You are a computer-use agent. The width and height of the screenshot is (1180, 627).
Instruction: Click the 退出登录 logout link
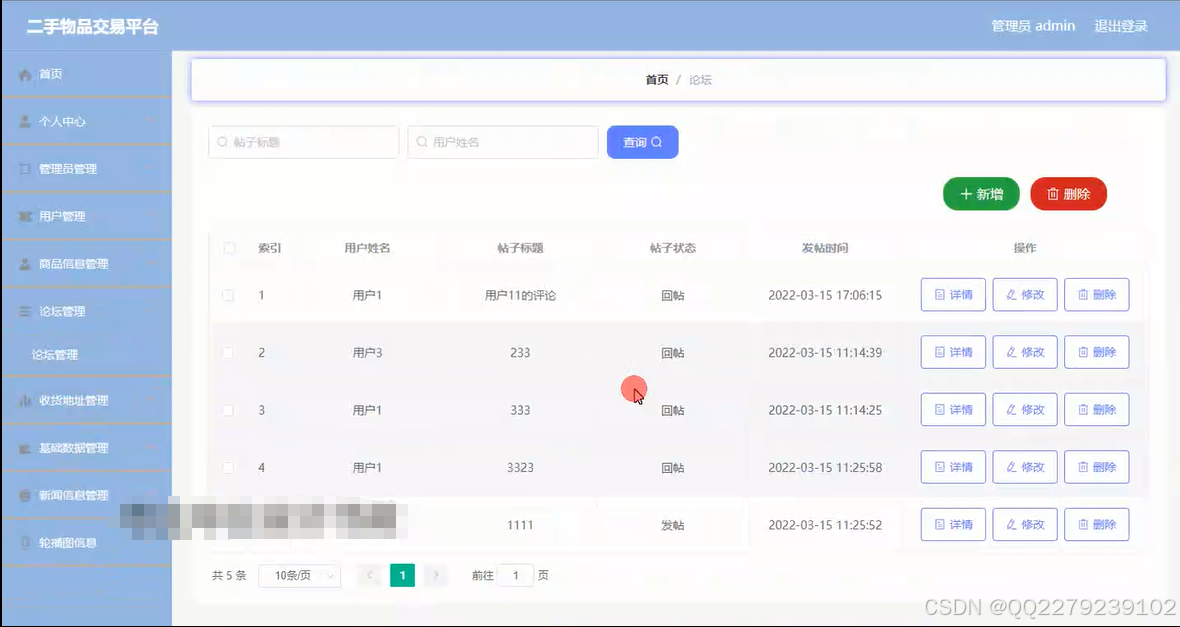(x=1121, y=26)
